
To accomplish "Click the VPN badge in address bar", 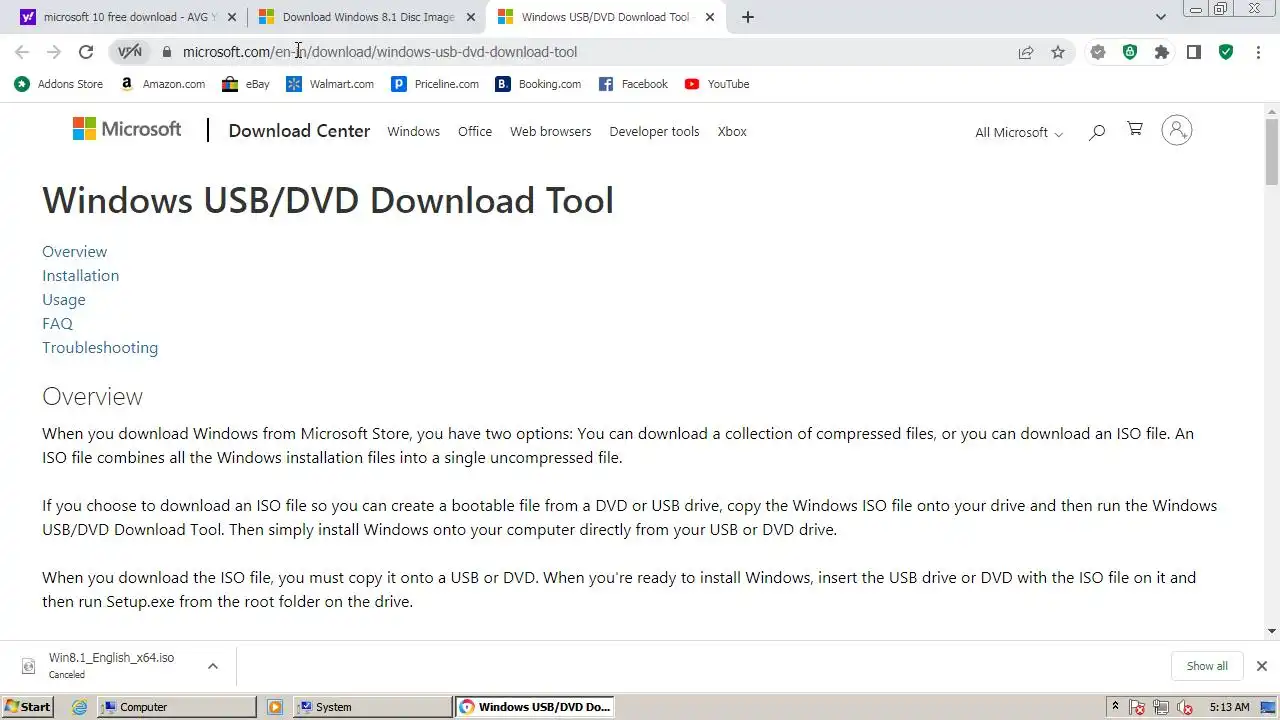I will coord(130,52).
